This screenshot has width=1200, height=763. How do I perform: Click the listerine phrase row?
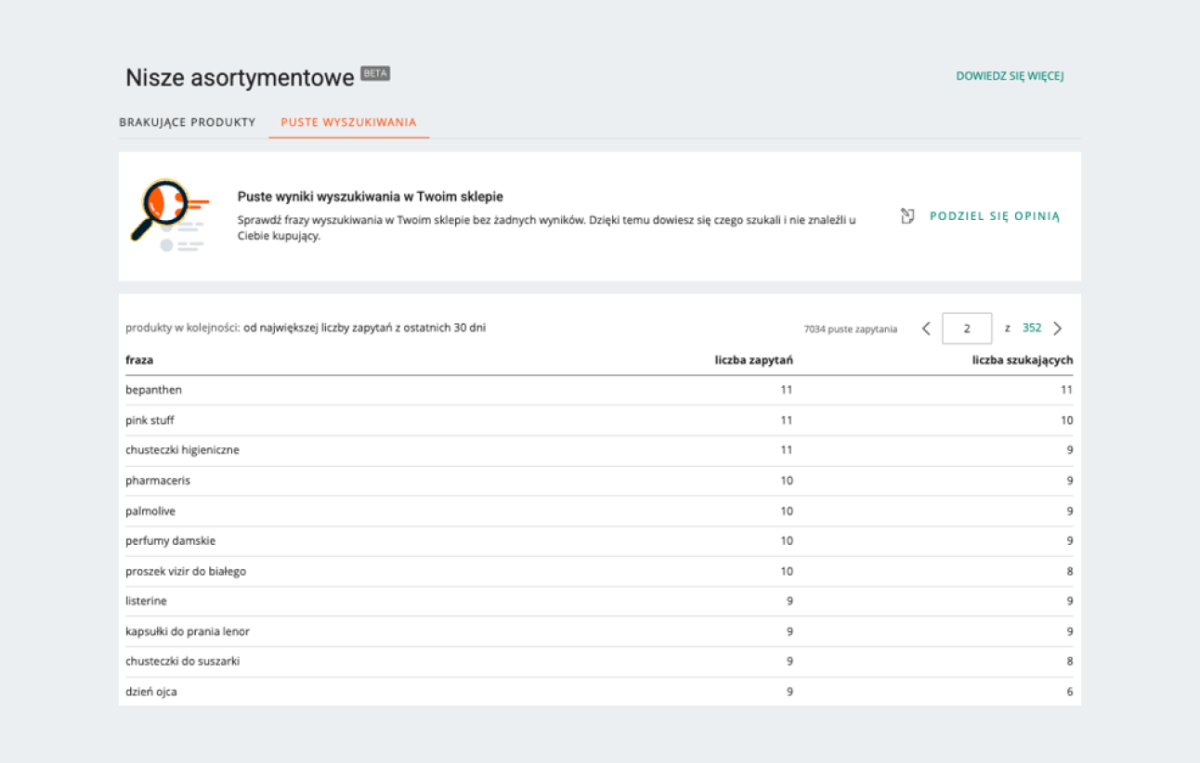[146, 601]
